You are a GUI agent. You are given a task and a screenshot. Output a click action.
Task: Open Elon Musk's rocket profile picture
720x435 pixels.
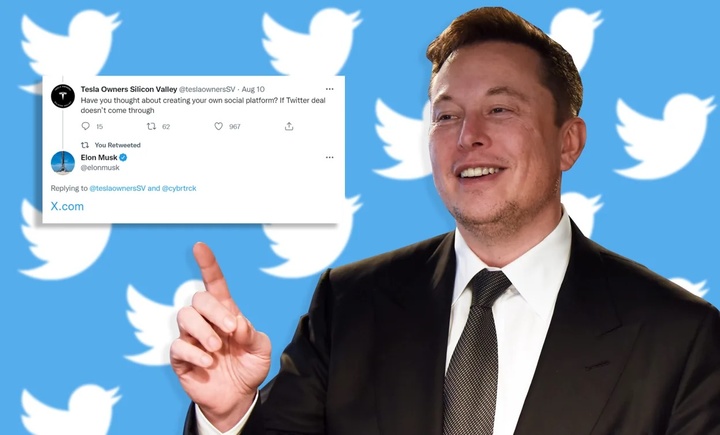pos(63,163)
